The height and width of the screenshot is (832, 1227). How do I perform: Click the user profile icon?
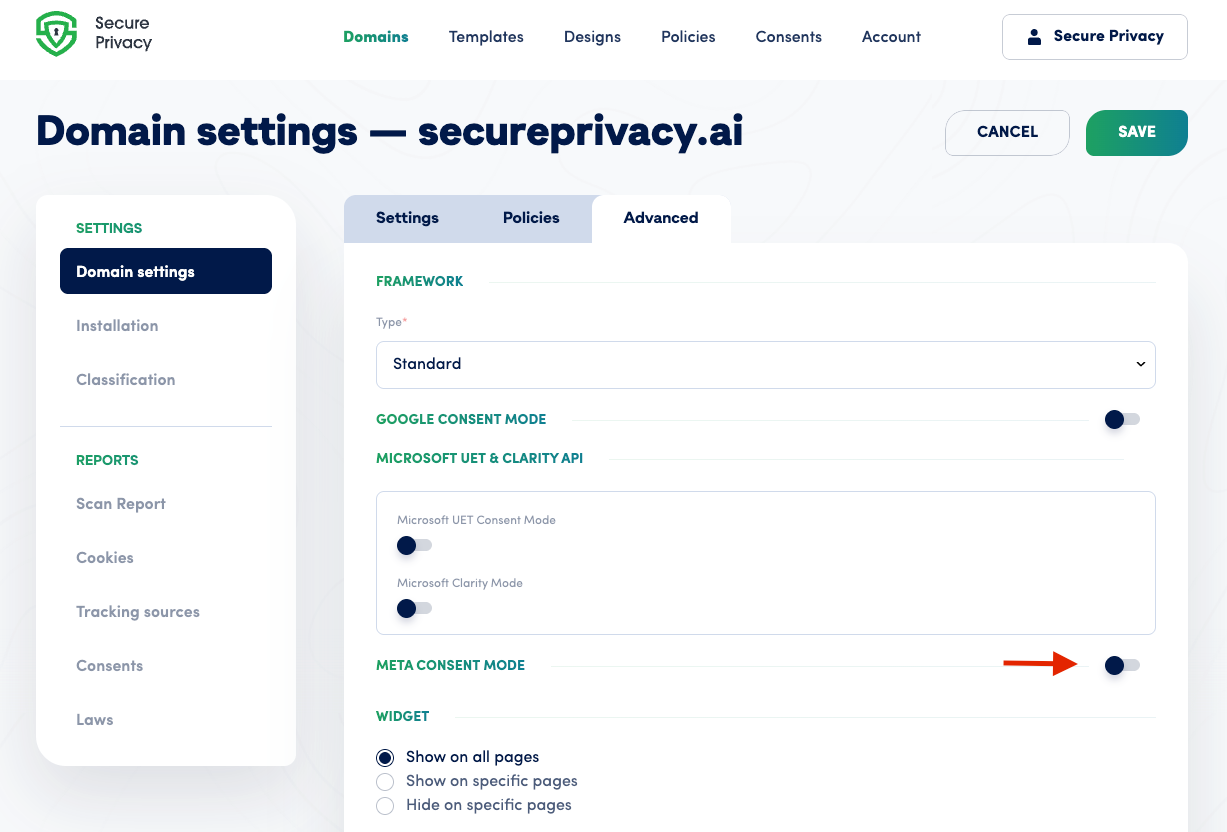point(1034,37)
